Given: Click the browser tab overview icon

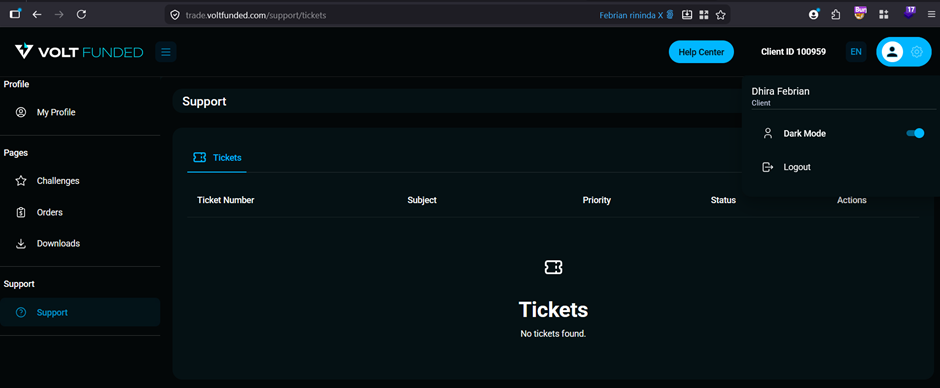Looking at the screenshot, I should 16,13.
